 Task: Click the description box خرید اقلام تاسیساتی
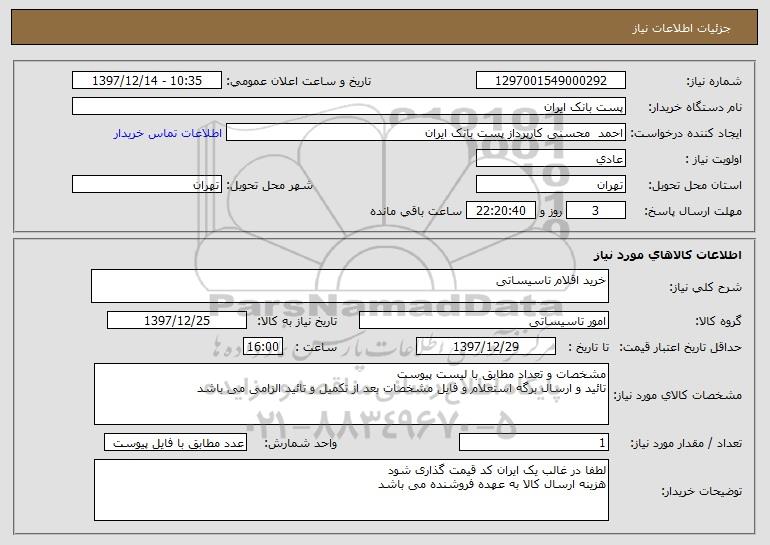click(x=350, y=286)
